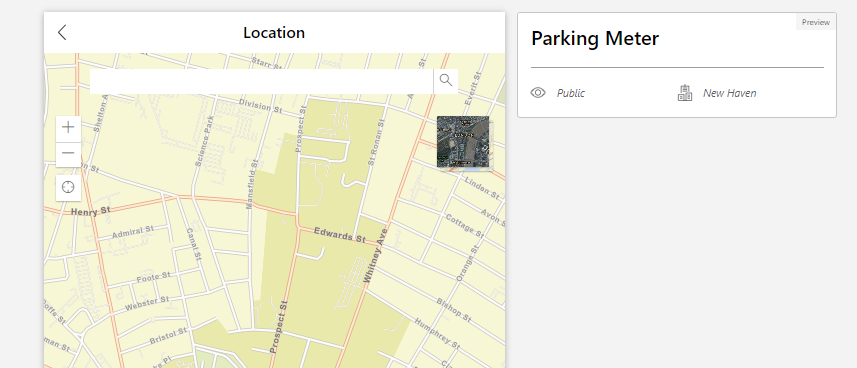Click the Bishop St label on the map
Viewport: 857px width, 368px height.
click(x=454, y=309)
